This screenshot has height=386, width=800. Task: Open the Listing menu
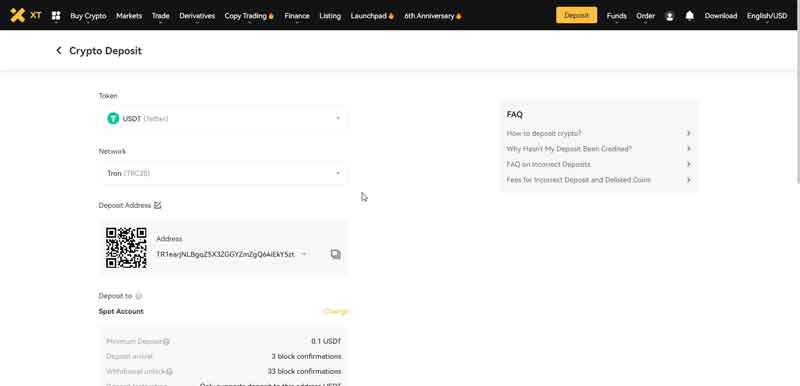pos(330,16)
